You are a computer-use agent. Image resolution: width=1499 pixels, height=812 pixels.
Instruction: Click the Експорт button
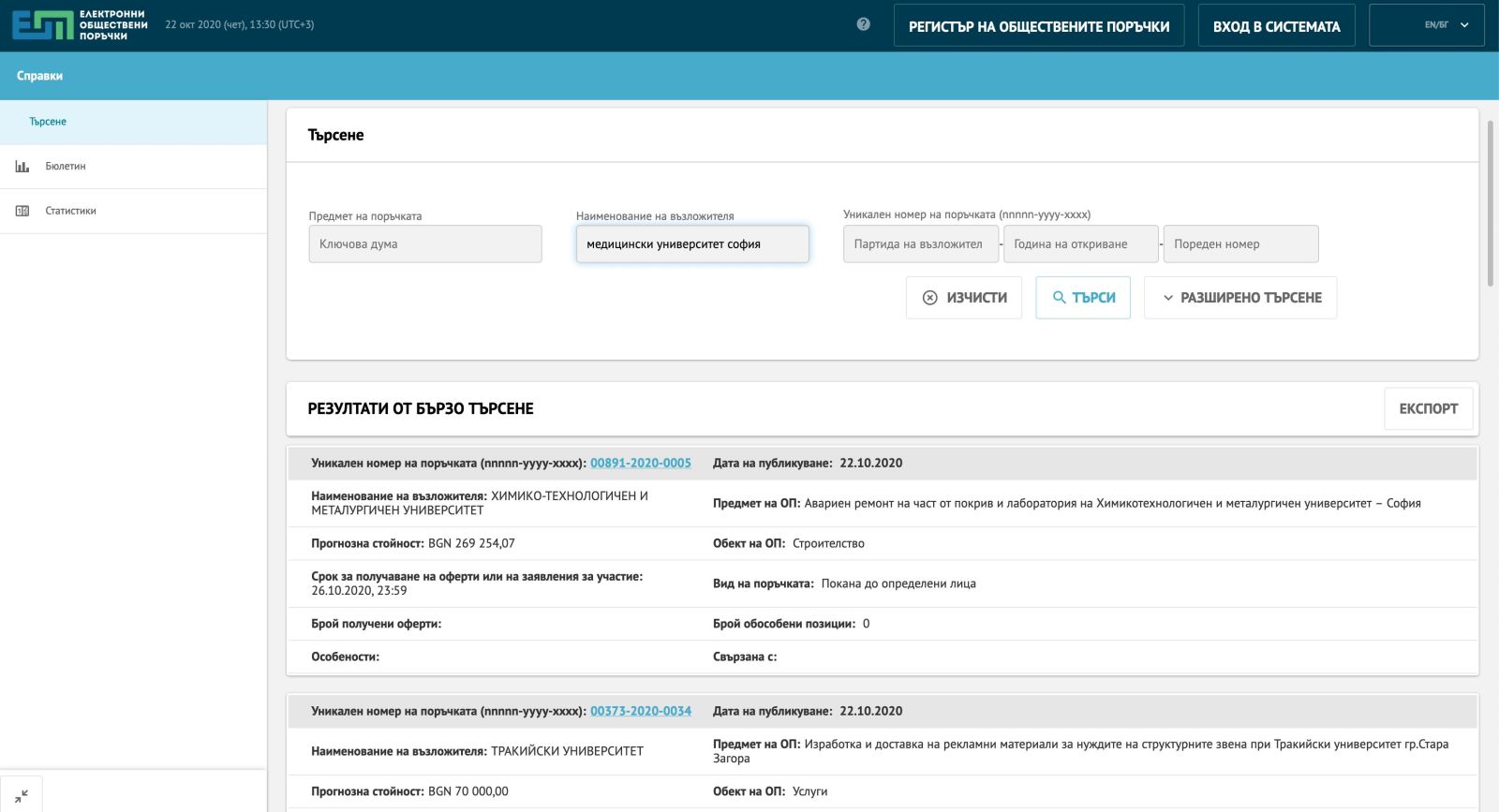1429,409
